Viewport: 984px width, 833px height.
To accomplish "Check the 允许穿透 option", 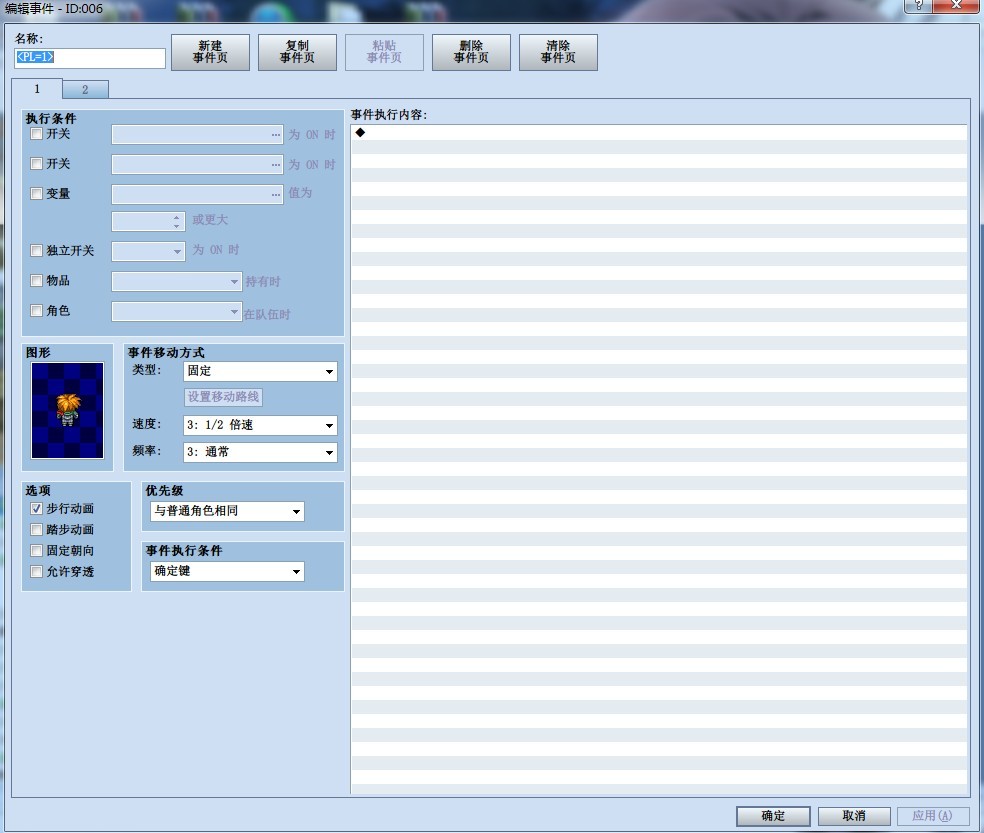I will tap(36, 572).
